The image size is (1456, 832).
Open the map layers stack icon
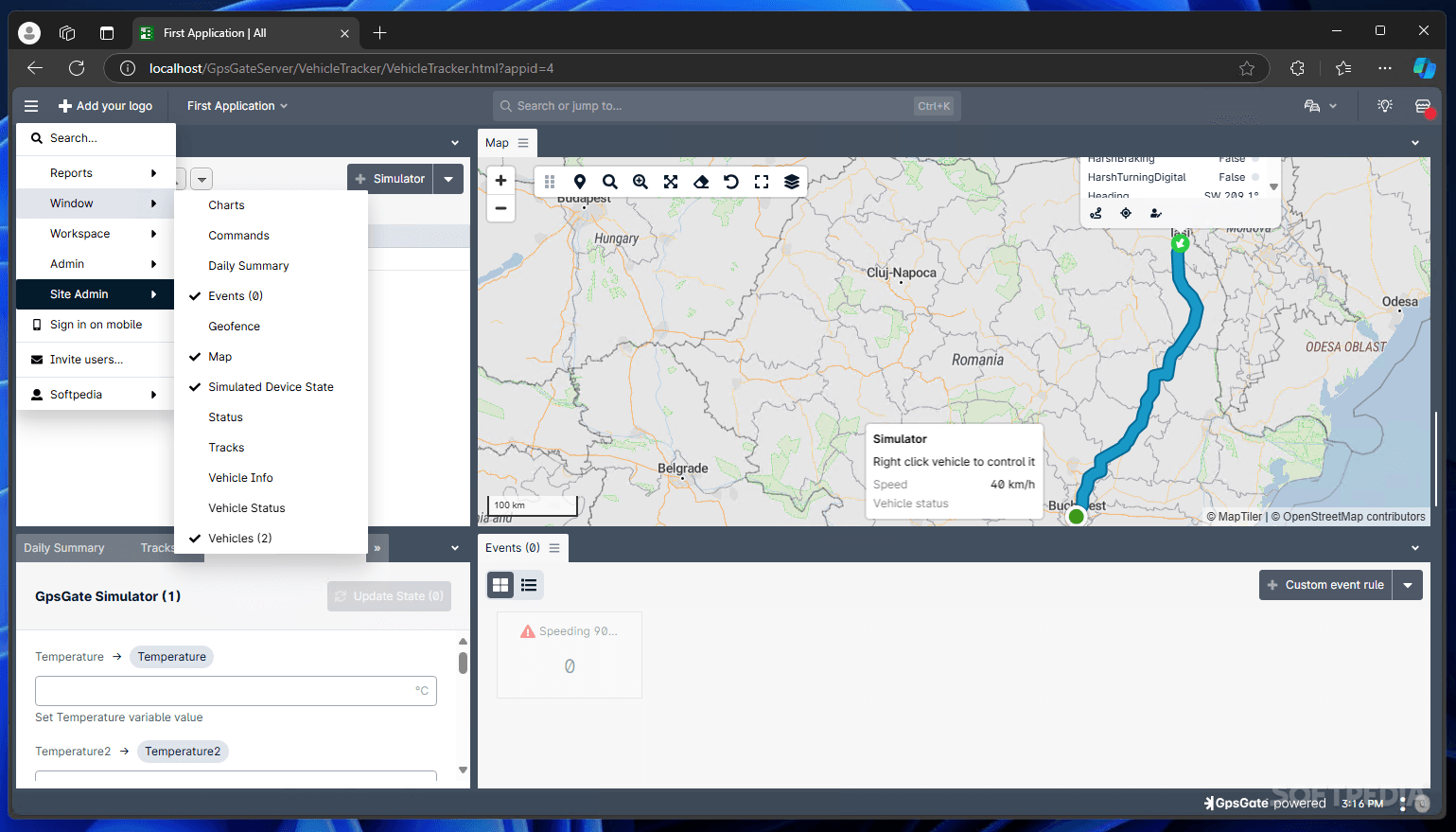pyautogui.click(x=792, y=182)
